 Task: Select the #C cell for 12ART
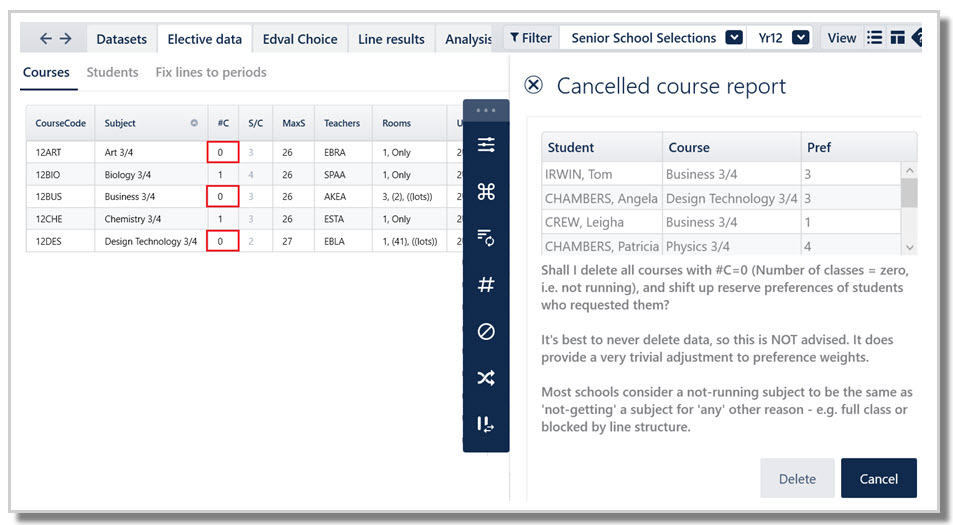[x=222, y=152]
